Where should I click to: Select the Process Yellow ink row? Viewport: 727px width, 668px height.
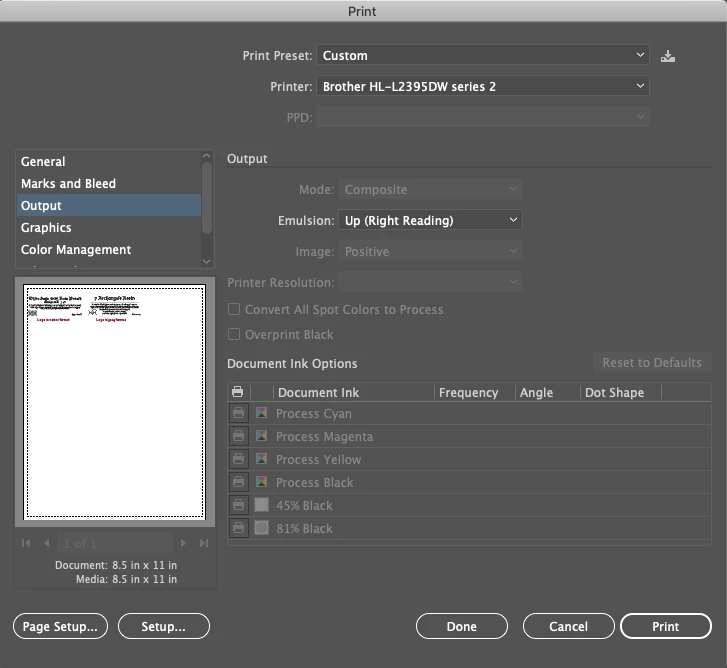click(x=469, y=459)
